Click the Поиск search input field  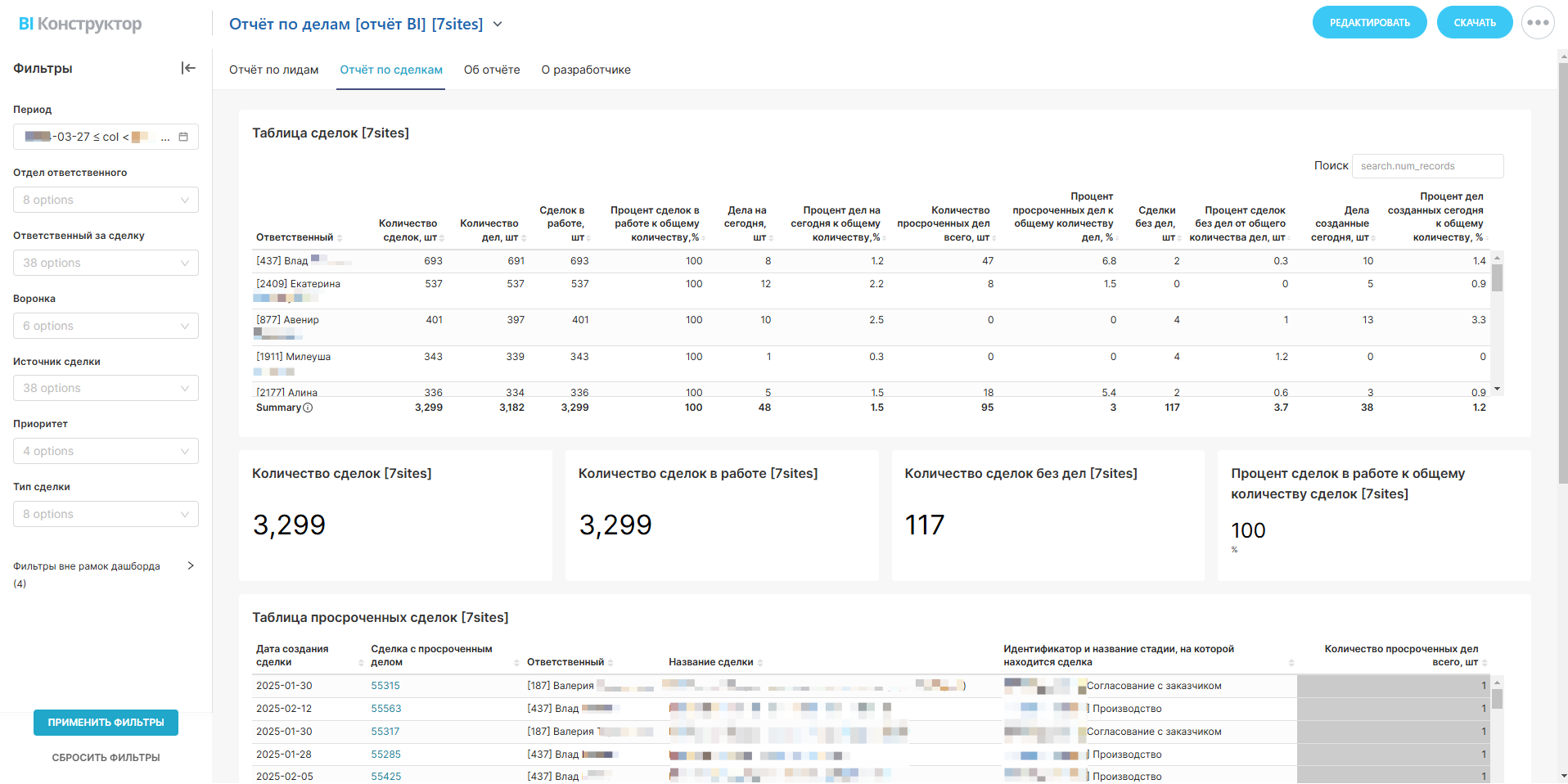tap(1426, 166)
